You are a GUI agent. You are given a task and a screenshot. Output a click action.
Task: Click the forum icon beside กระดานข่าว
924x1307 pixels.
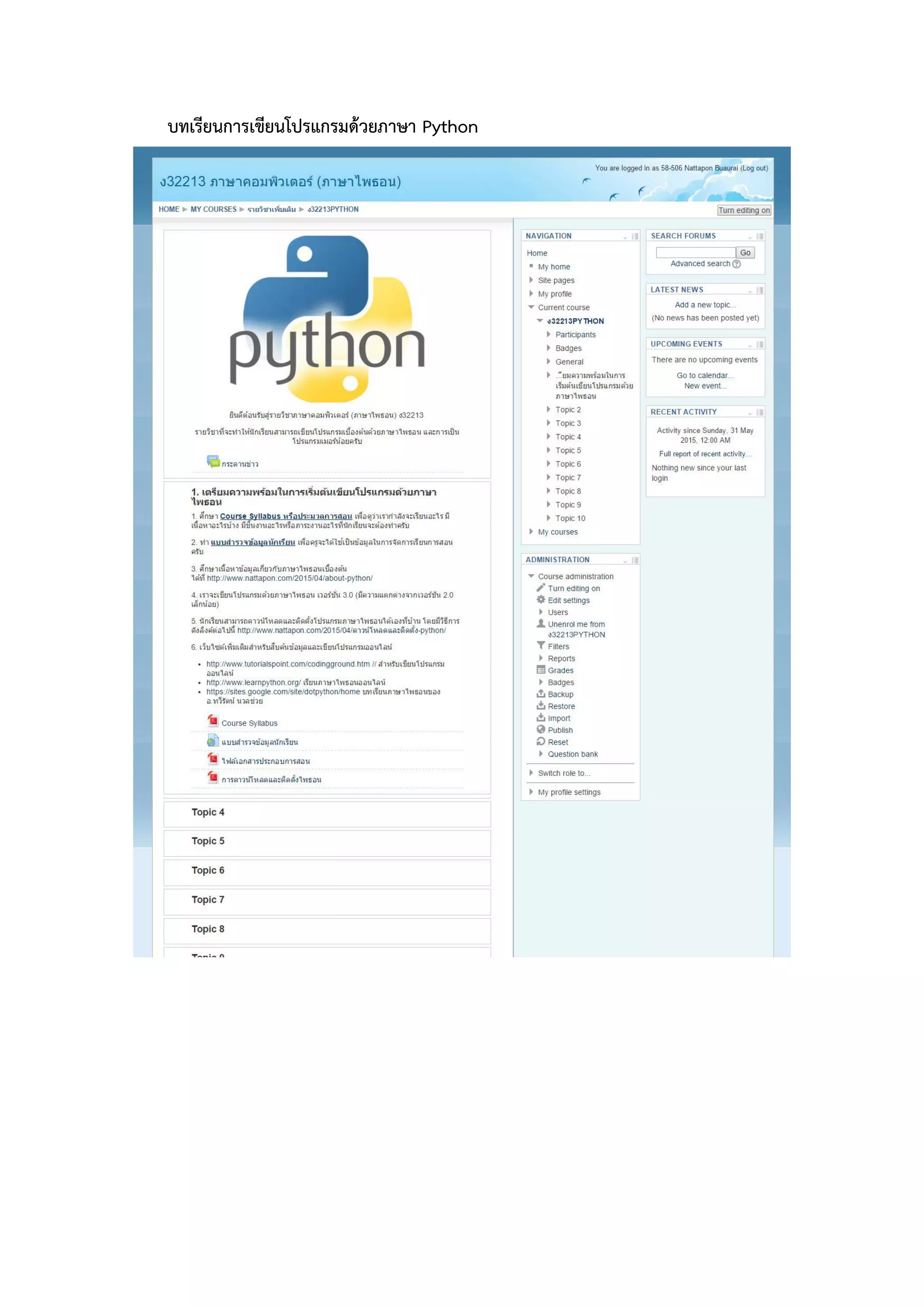(213, 461)
